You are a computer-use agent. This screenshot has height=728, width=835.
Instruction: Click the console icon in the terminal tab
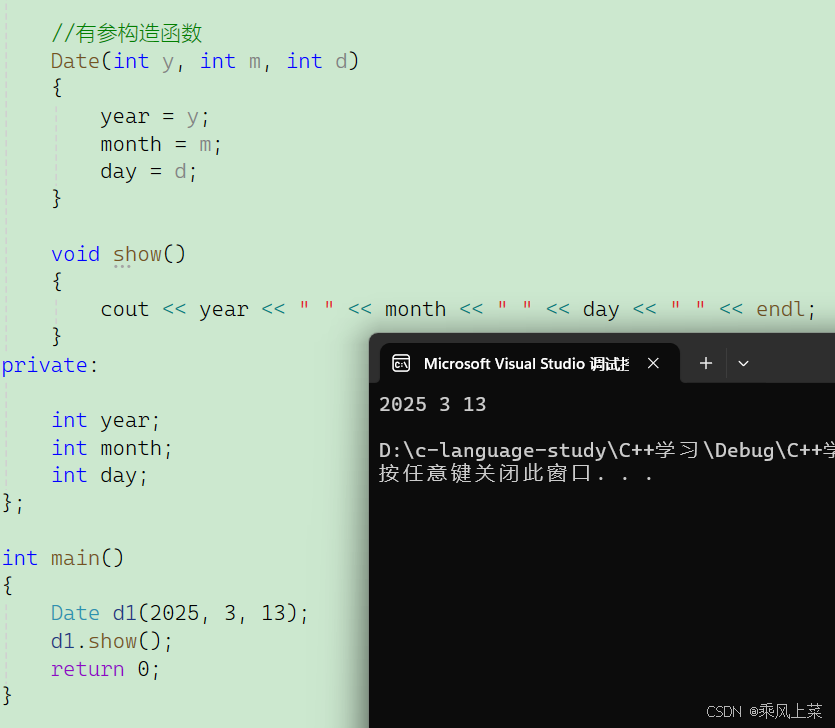pos(401,363)
